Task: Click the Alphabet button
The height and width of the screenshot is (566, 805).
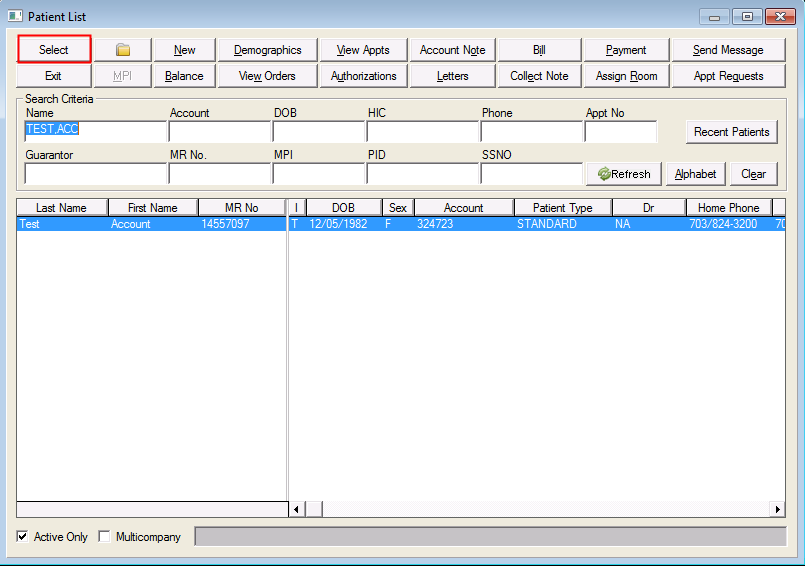Action: (695, 174)
